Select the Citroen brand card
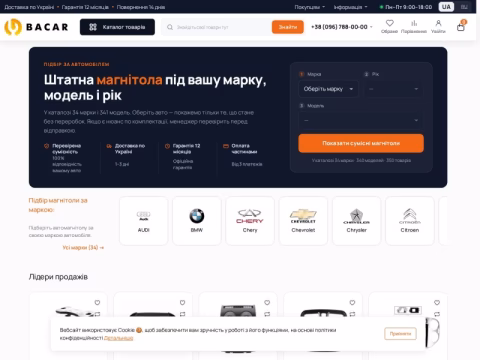480x360 pixels. (x=410, y=221)
